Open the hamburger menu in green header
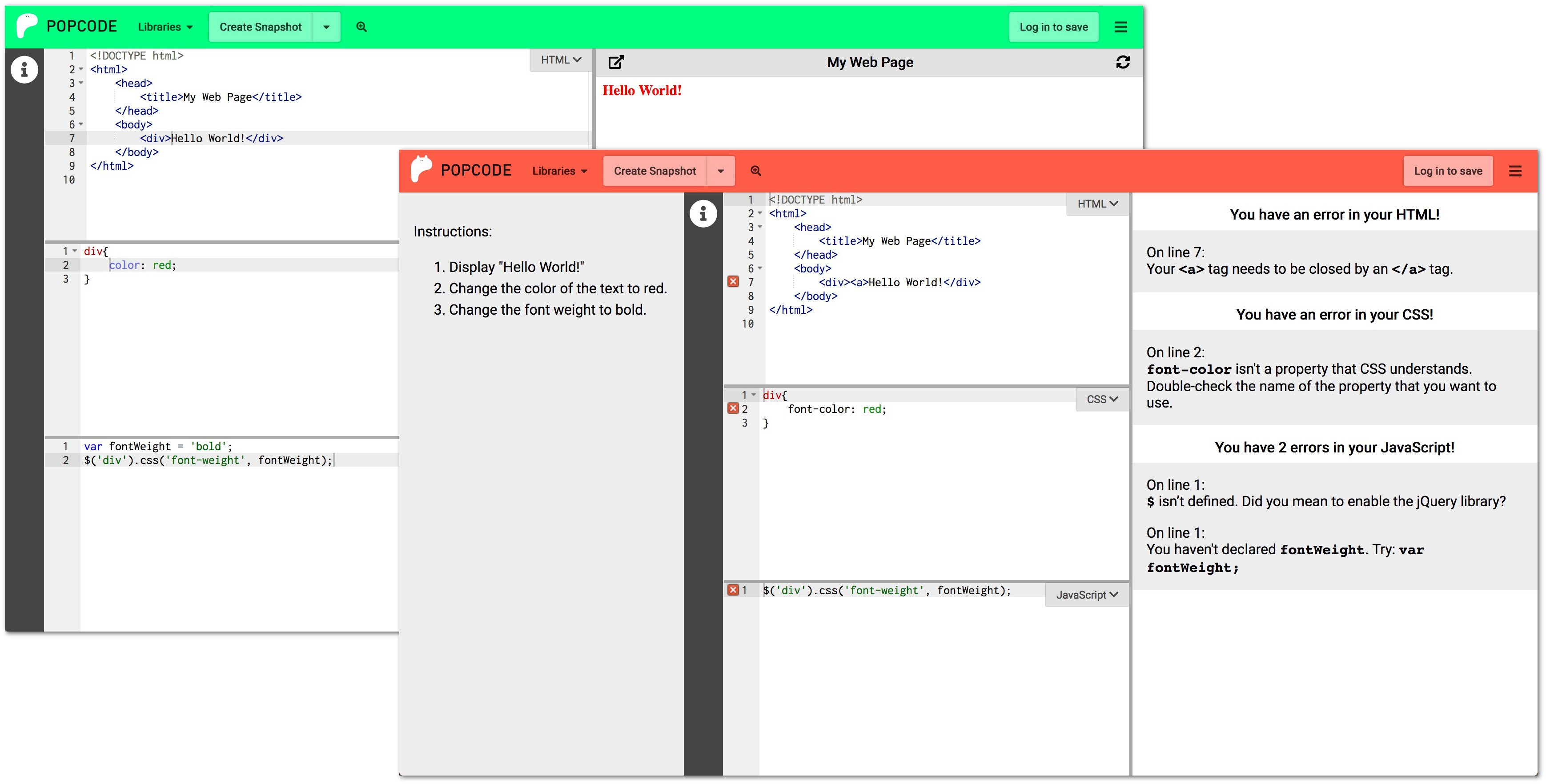 [x=1120, y=27]
